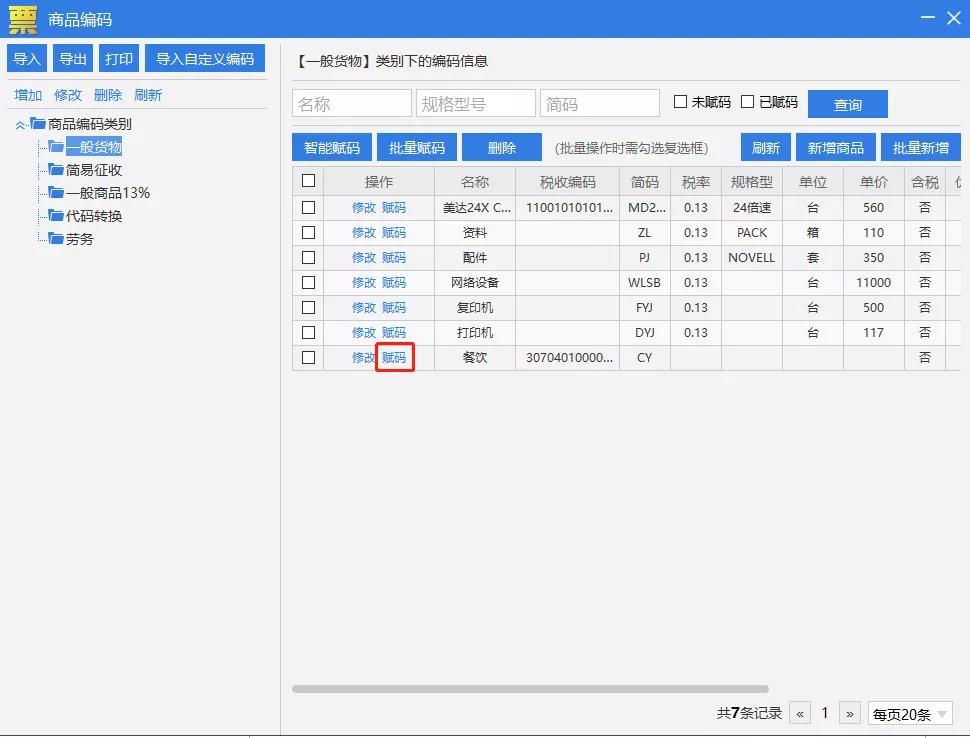Click the horizontal scrollbar below table
This screenshot has height=738, width=970.
tap(530, 689)
